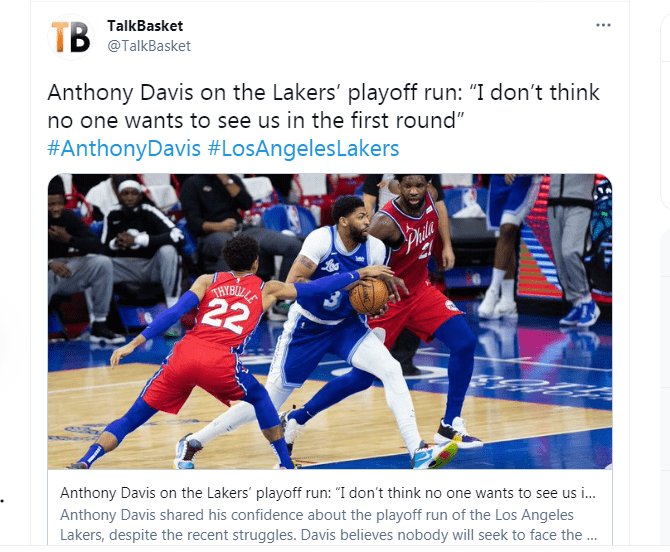Visit the @TalkBasket handle
Viewport: 670px width, 552px height.
pyautogui.click(x=149, y=46)
